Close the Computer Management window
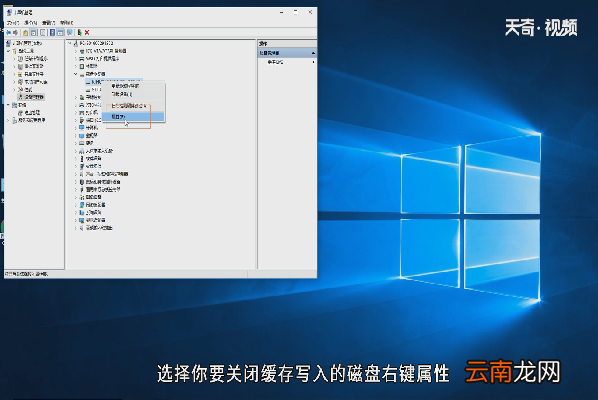 click(x=310, y=12)
